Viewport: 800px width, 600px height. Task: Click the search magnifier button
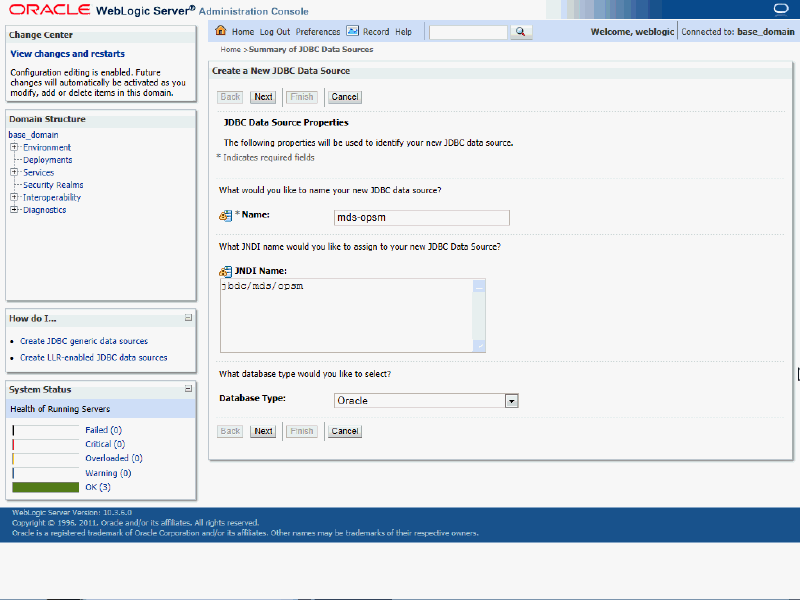tap(520, 32)
